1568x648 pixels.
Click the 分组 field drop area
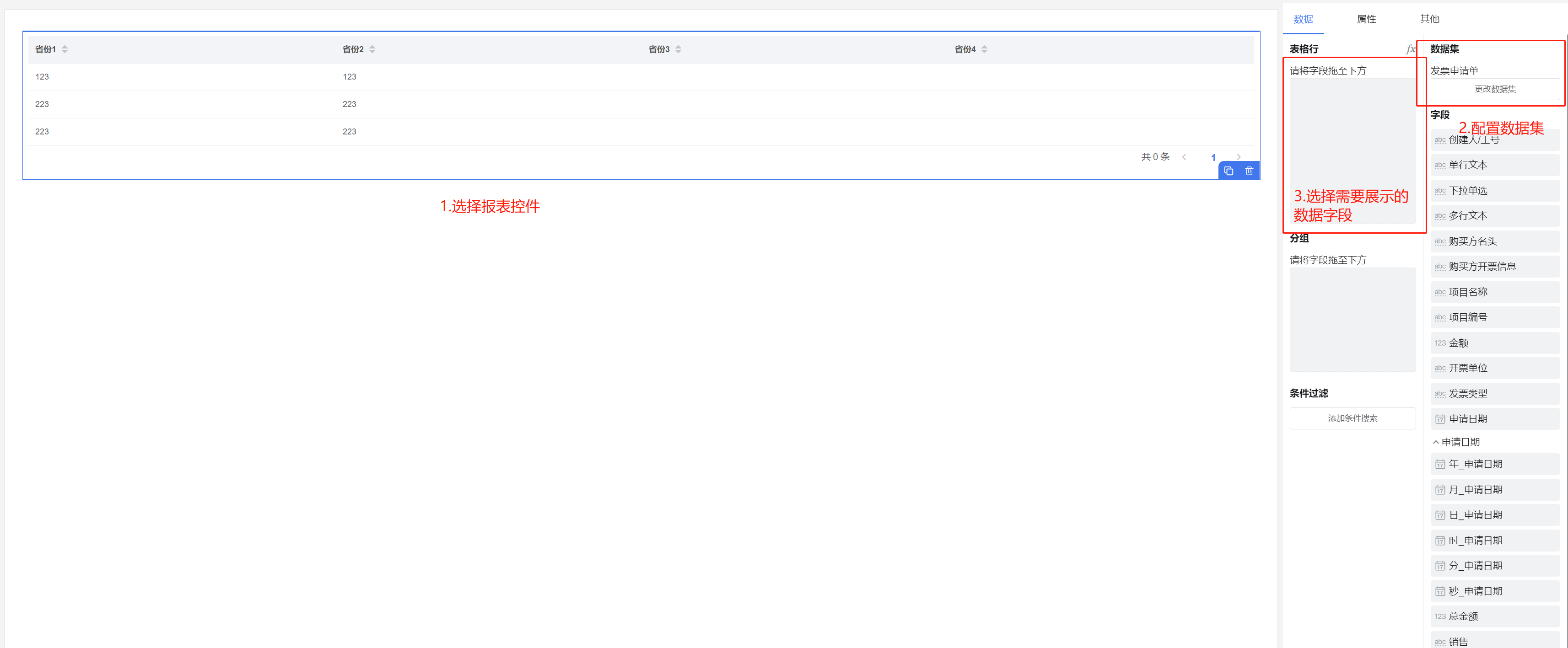coord(1352,320)
